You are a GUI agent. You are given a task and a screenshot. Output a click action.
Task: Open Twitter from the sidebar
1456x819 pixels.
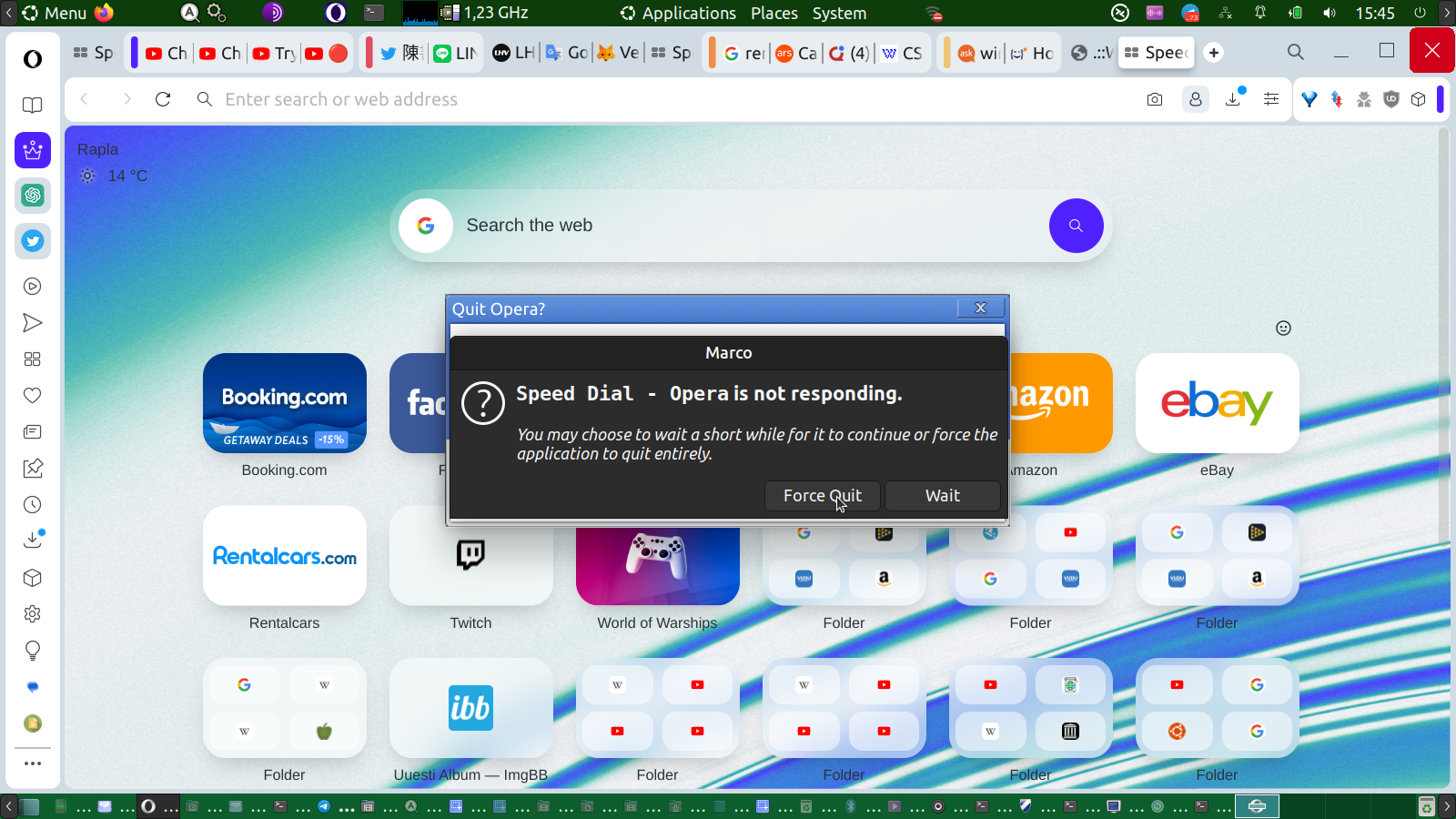(x=33, y=241)
